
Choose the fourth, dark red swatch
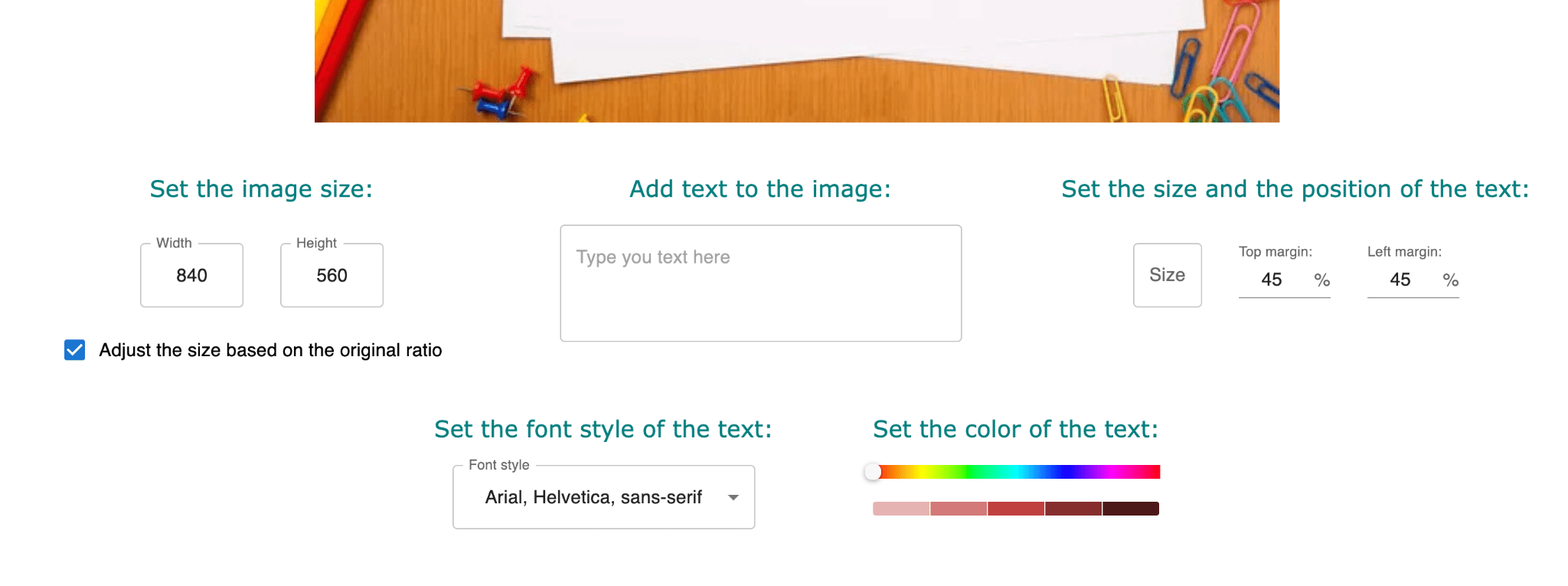[x=1073, y=509]
